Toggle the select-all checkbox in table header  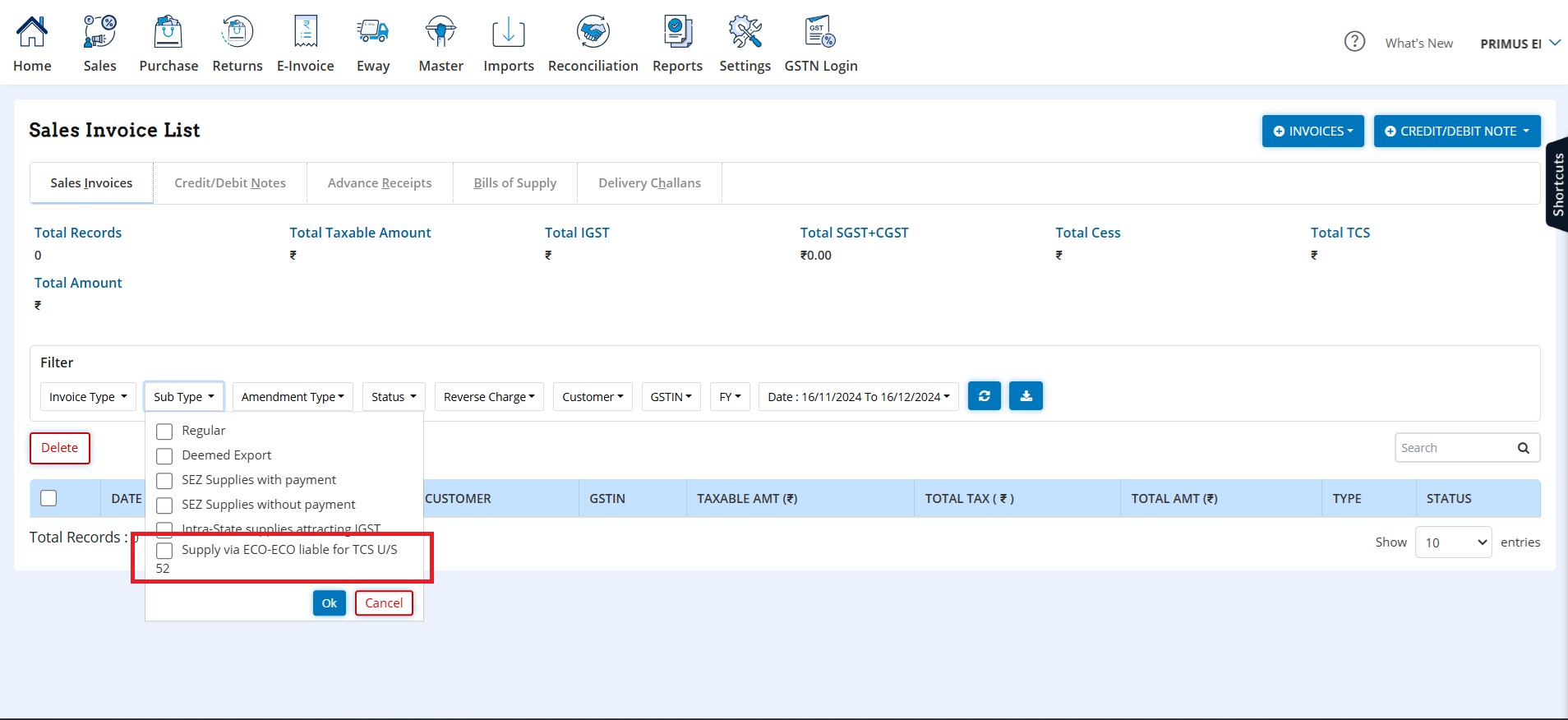pyautogui.click(x=48, y=498)
